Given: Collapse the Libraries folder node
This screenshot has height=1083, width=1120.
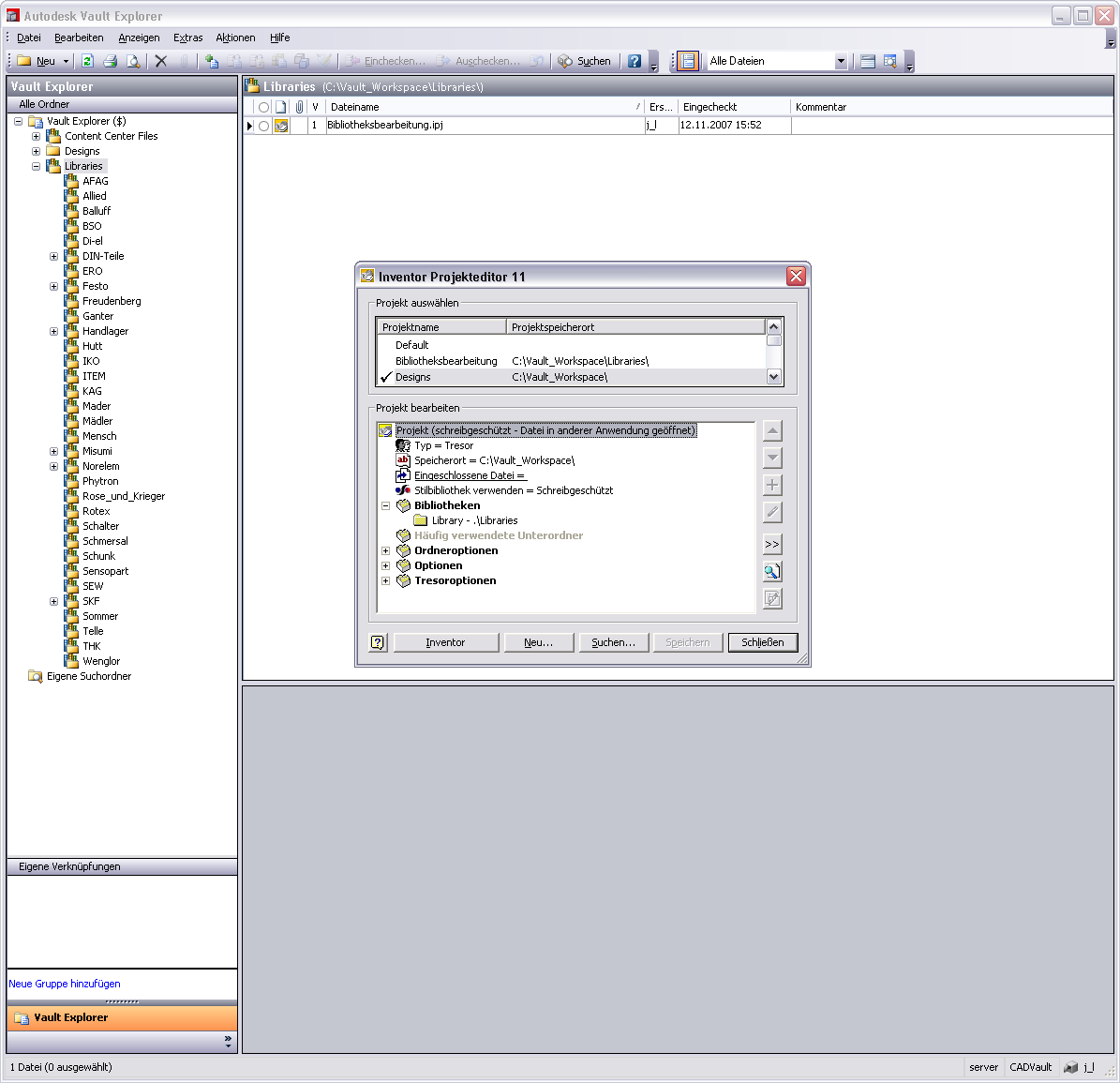Looking at the screenshot, I should [x=36, y=167].
